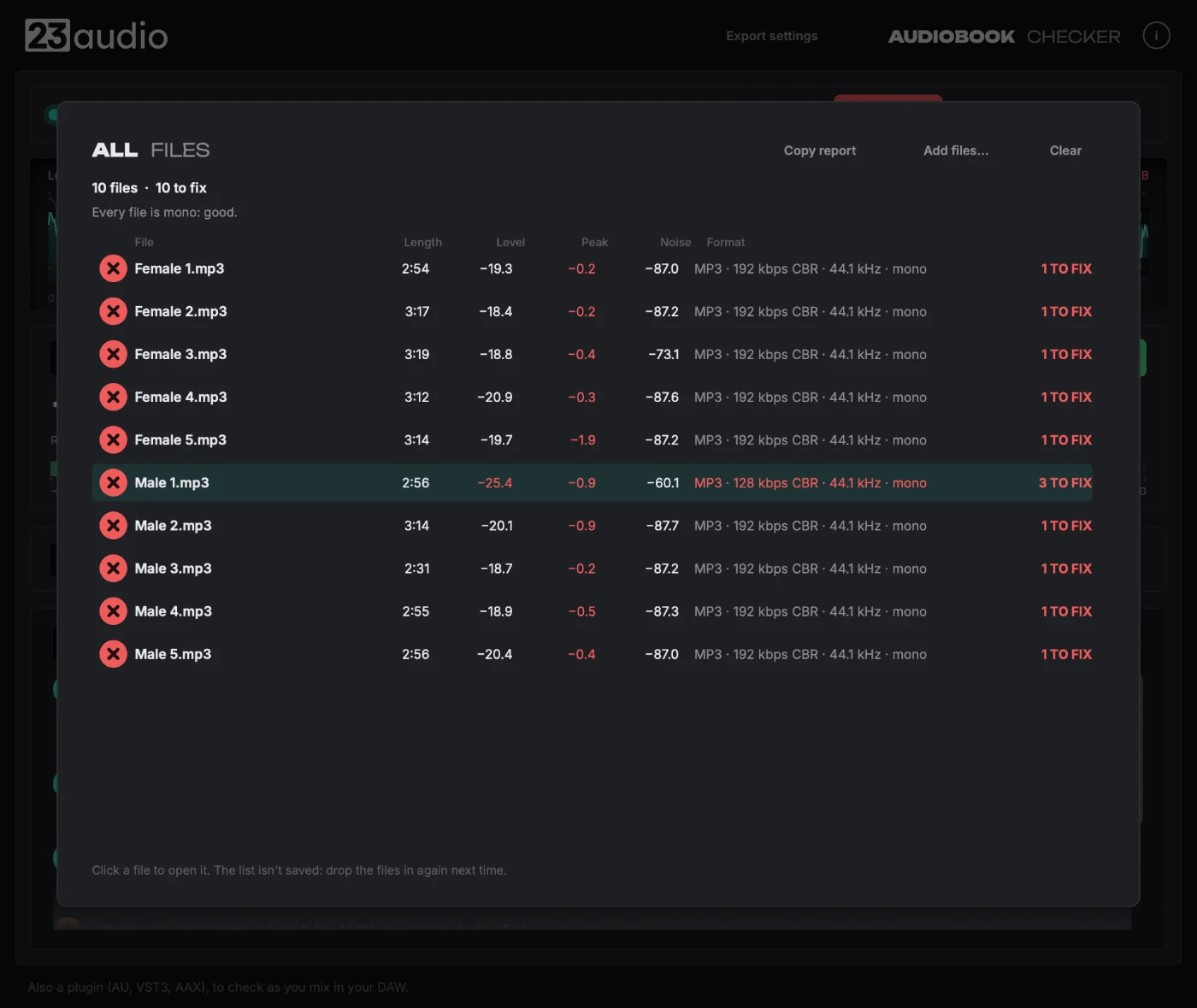Click the red X icon for Female 2.mp3
The height and width of the screenshot is (1008, 1197).
[113, 311]
